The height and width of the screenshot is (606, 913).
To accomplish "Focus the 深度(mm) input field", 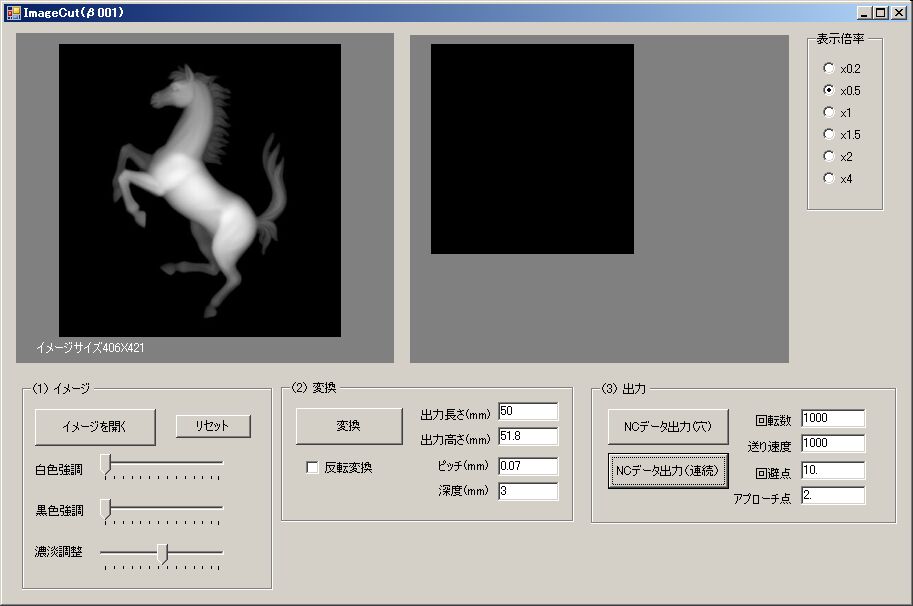I will [x=528, y=491].
